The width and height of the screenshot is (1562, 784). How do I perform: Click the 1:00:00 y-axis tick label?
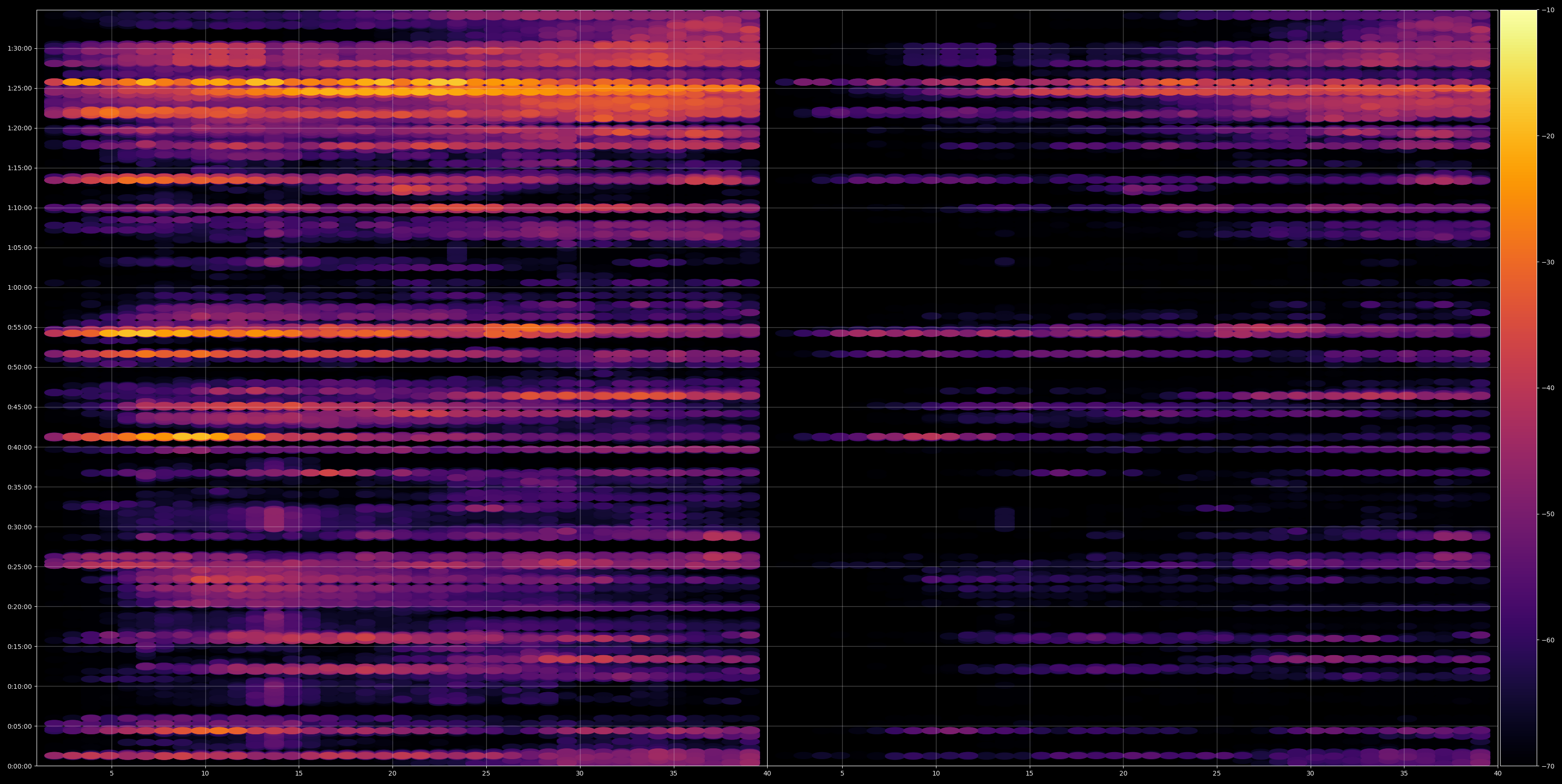coord(19,287)
